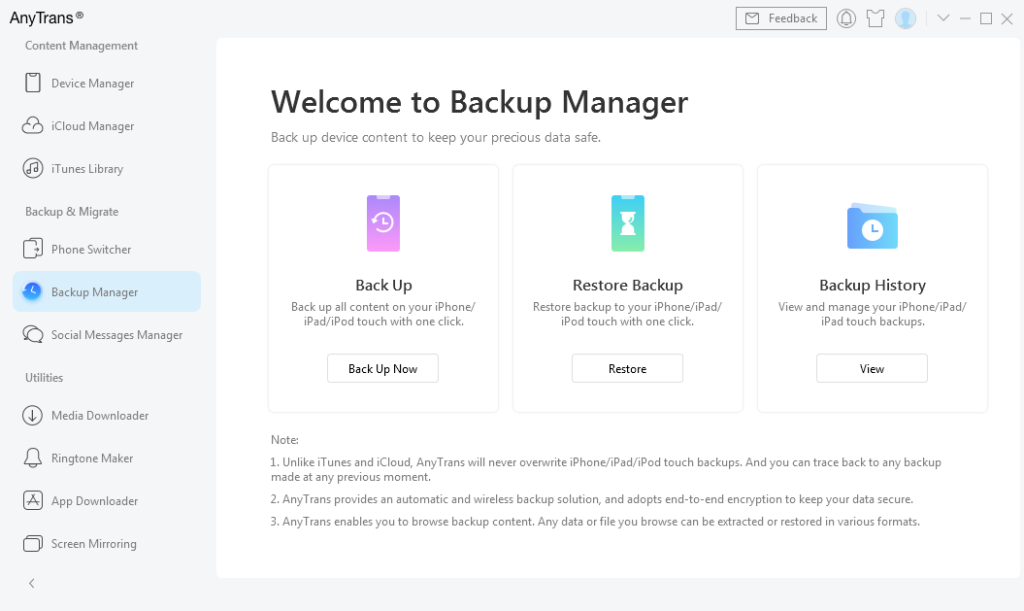Open Media Downloader under Utilities
The image size is (1024, 611).
click(x=99, y=415)
